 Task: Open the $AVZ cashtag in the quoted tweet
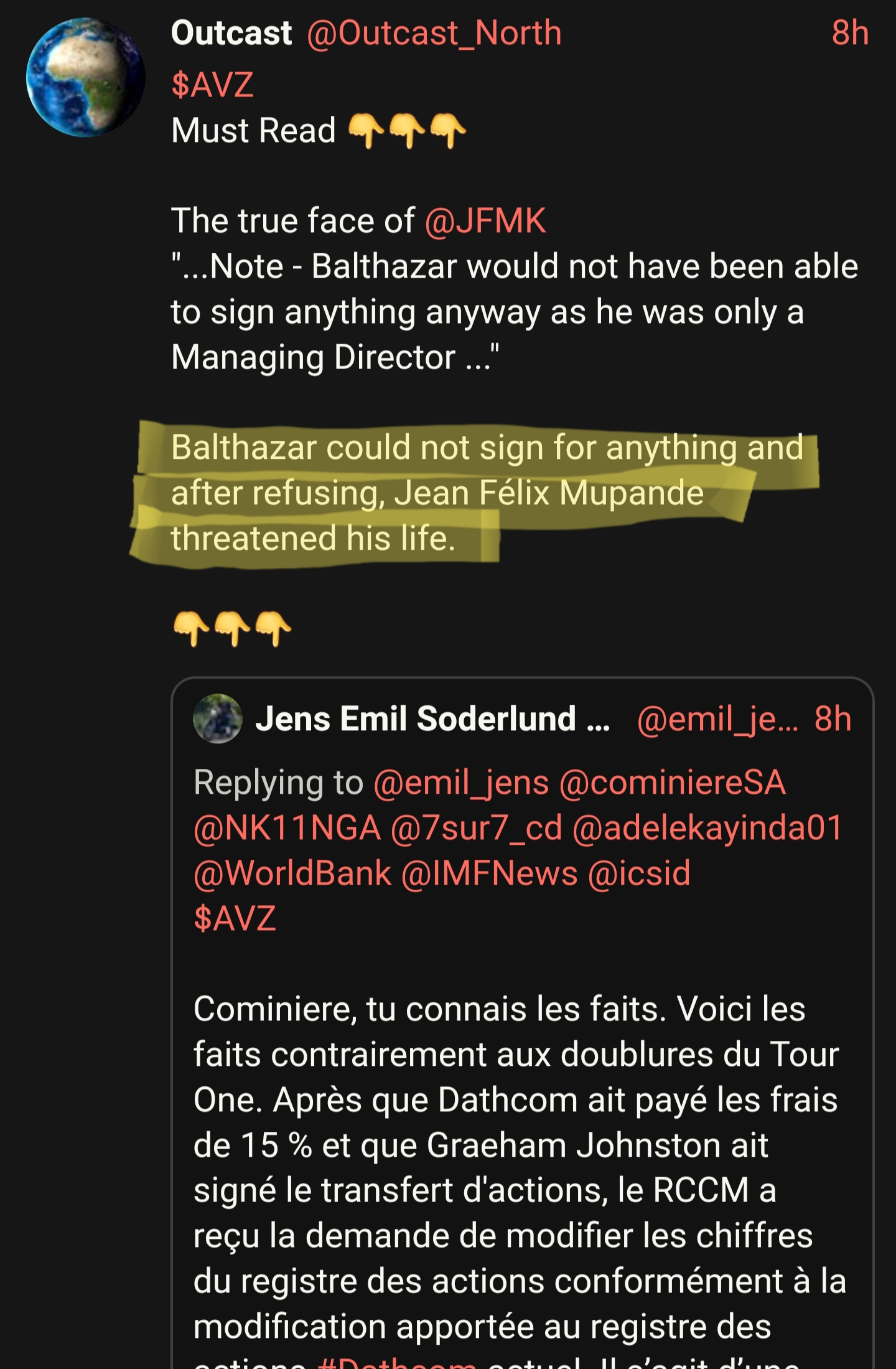(235, 919)
